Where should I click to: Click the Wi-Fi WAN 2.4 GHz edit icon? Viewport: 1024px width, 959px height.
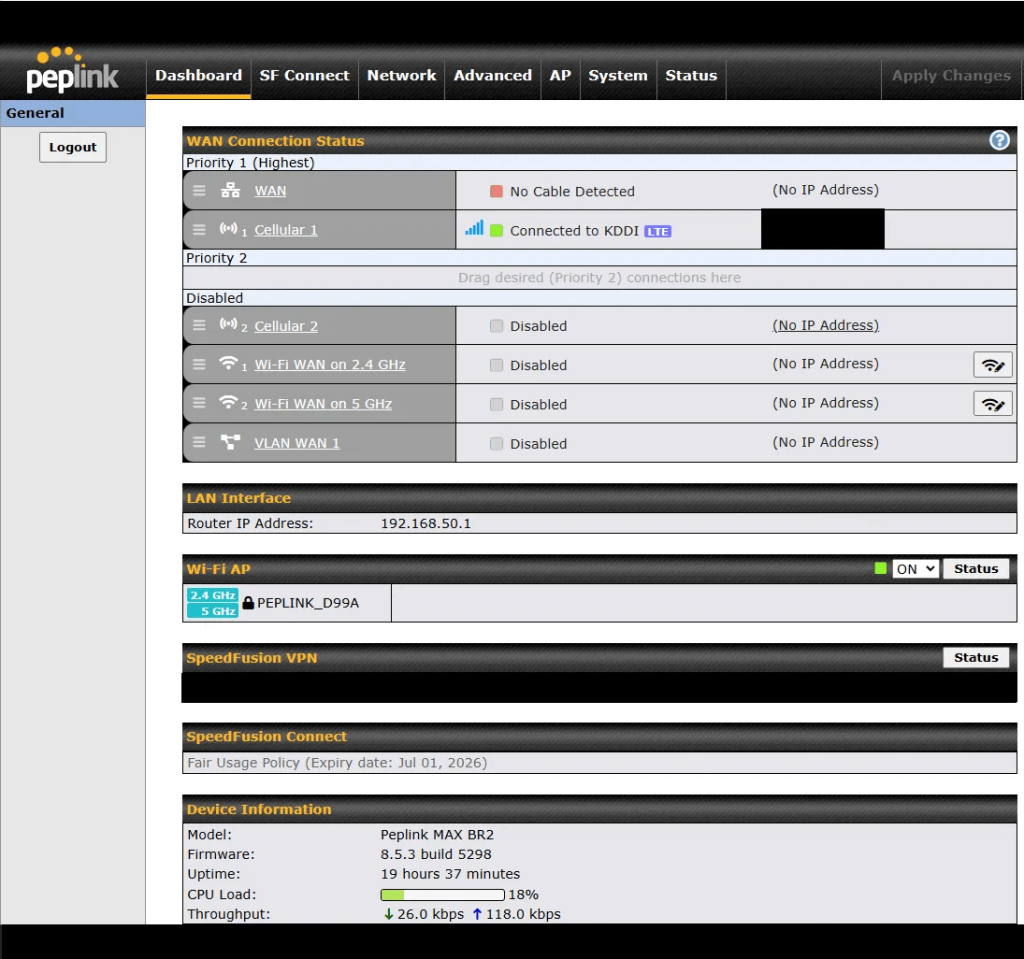point(992,365)
